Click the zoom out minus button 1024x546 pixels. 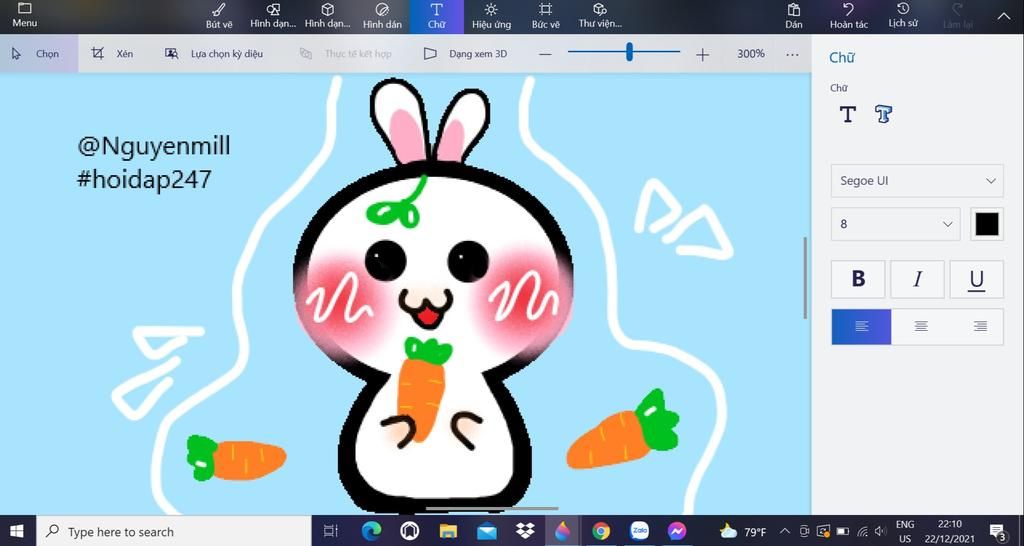545,54
